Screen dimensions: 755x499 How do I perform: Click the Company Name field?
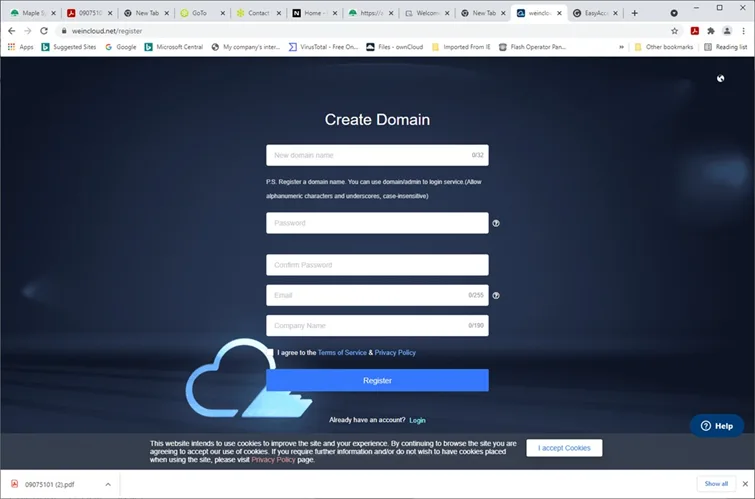pyautogui.click(x=377, y=326)
